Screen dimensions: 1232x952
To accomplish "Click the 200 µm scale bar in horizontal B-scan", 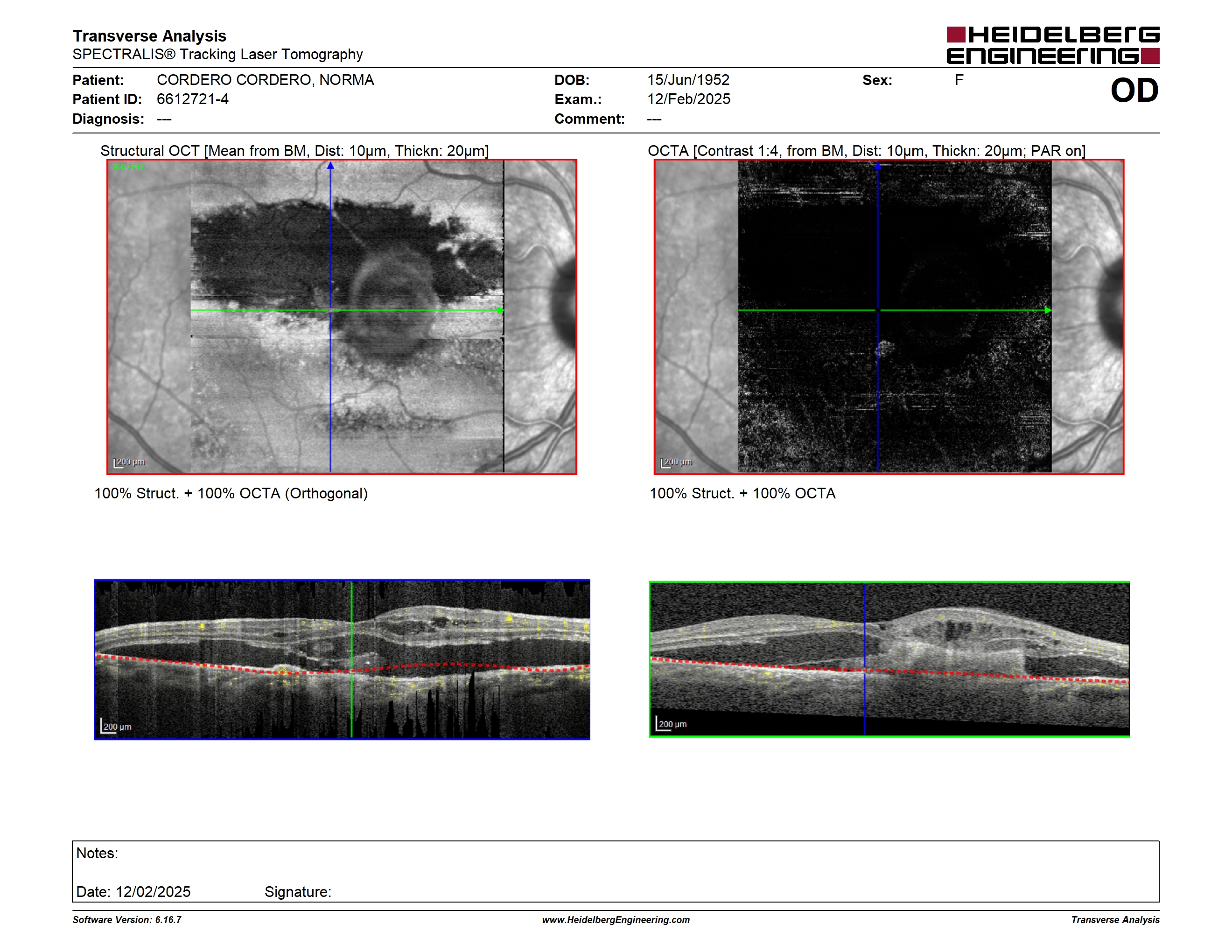I will (x=671, y=724).
